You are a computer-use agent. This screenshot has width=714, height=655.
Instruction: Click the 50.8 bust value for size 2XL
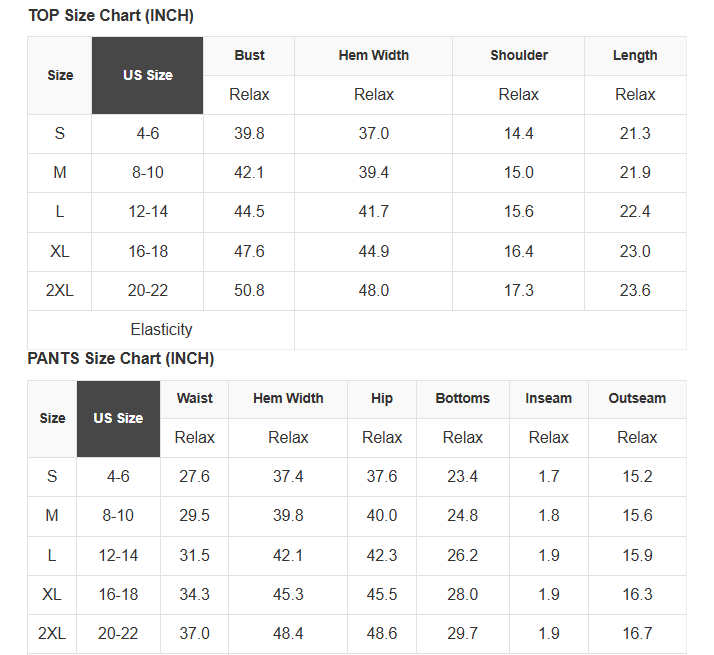249,291
